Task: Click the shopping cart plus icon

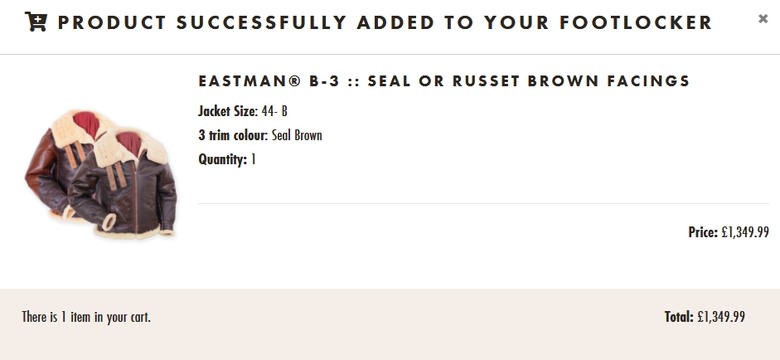Action: (36, 22)
